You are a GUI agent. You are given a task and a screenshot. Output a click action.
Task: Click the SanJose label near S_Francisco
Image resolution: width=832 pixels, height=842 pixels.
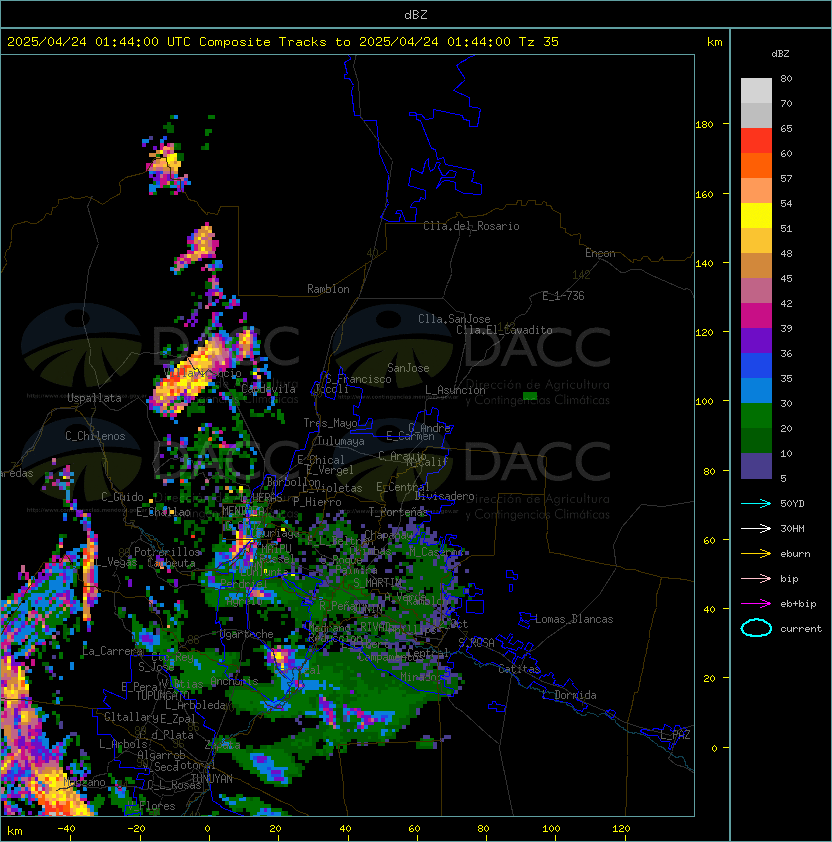[408, 368]
